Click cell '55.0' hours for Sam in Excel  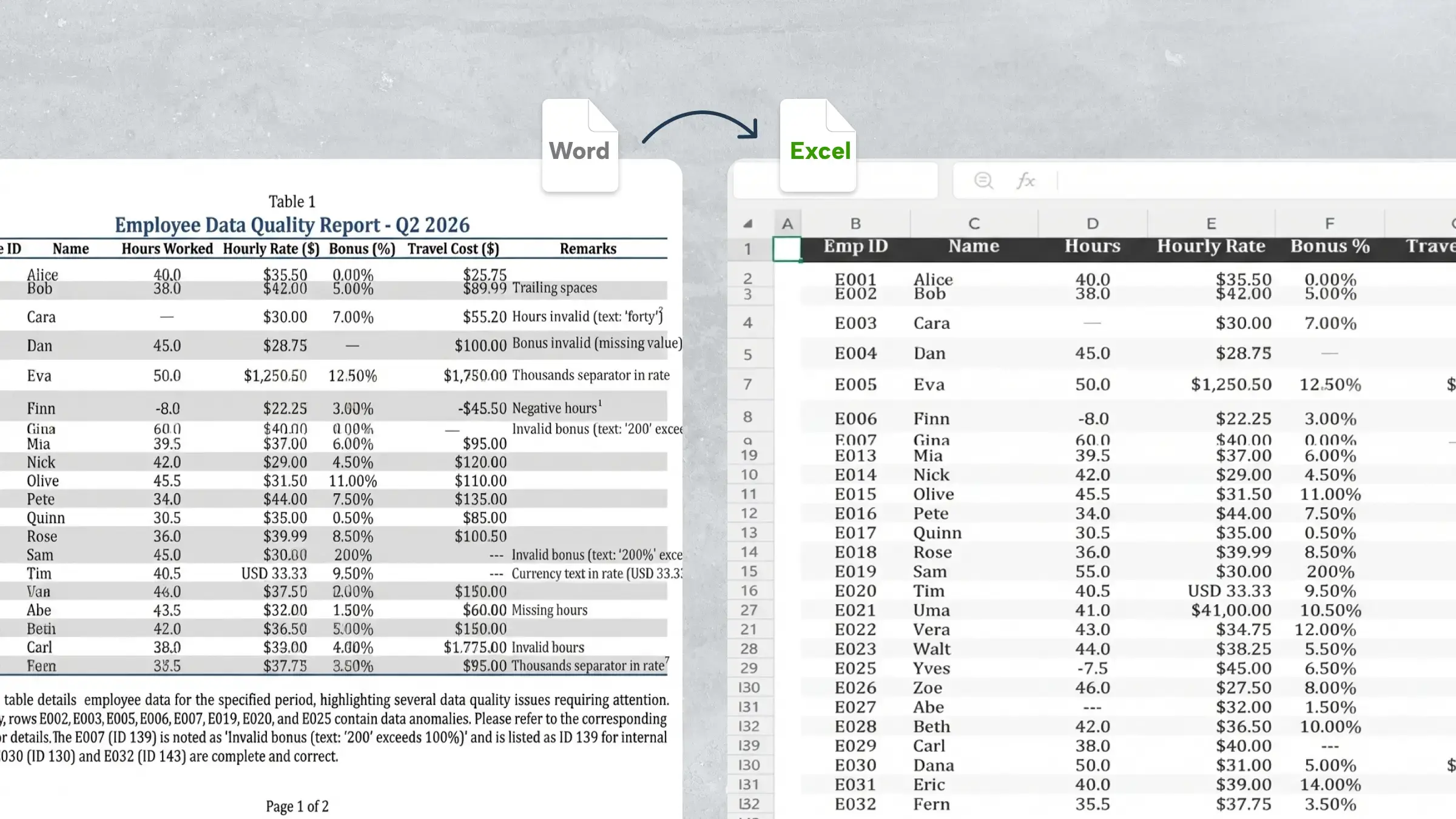point(1093,571)
